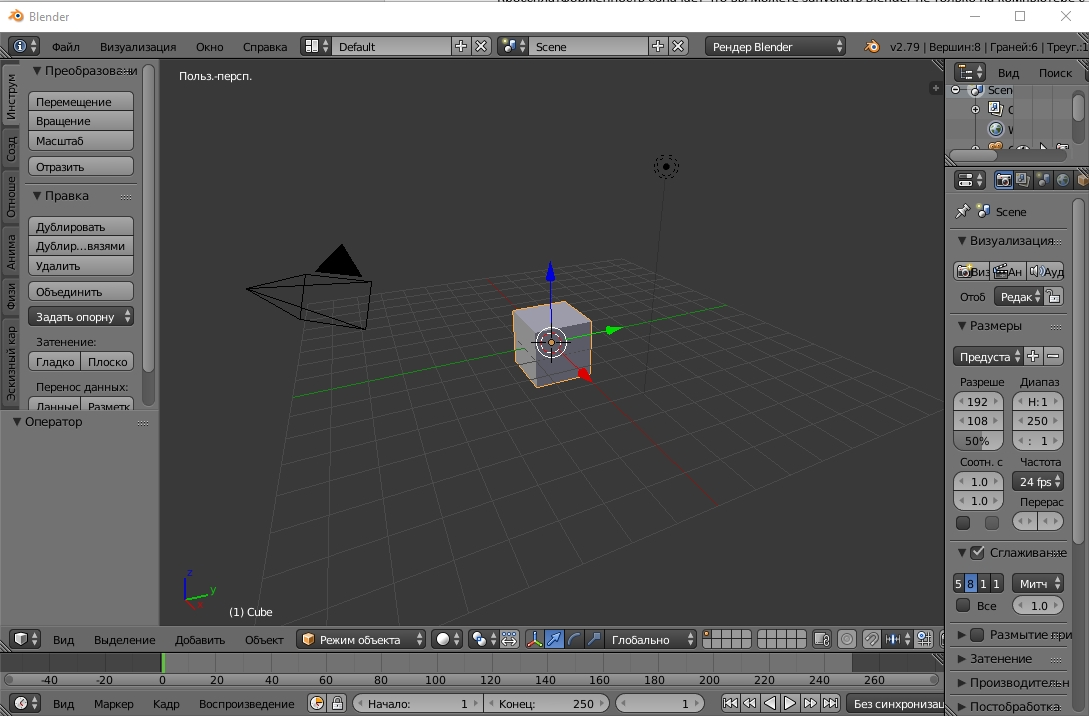This screenshot has height=716, width=1089.
Task: Click the audio mixdown button "Ауд"
Action: coord(1046,272)
